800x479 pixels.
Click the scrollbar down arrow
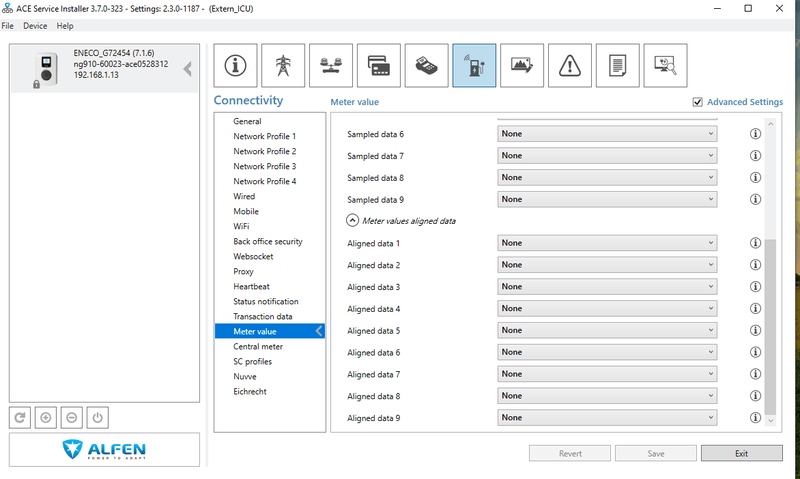(x=771, y=421)
